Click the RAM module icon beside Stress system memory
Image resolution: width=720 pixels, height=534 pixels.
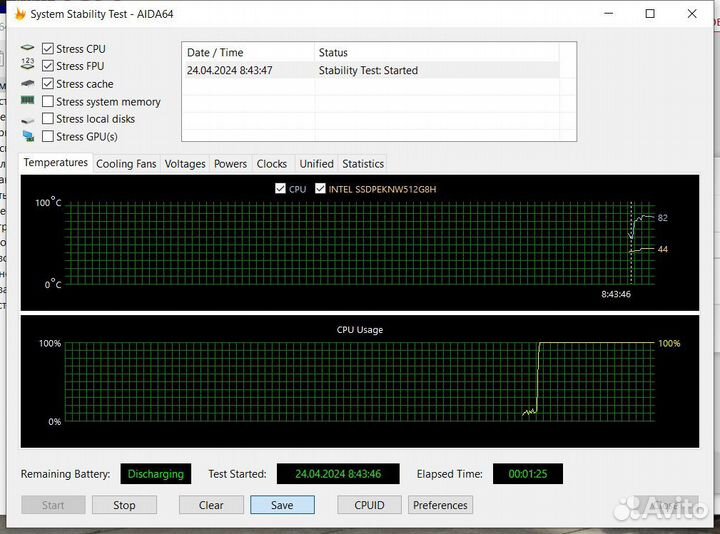[28, 100]
